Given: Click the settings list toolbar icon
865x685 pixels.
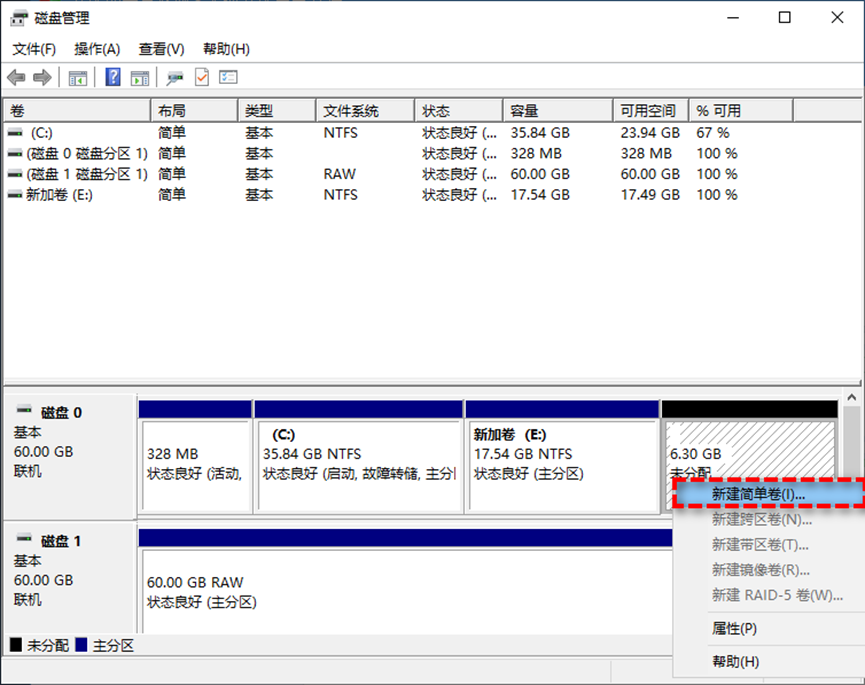Looking at the screenshot, I should (x=228, y=77).
